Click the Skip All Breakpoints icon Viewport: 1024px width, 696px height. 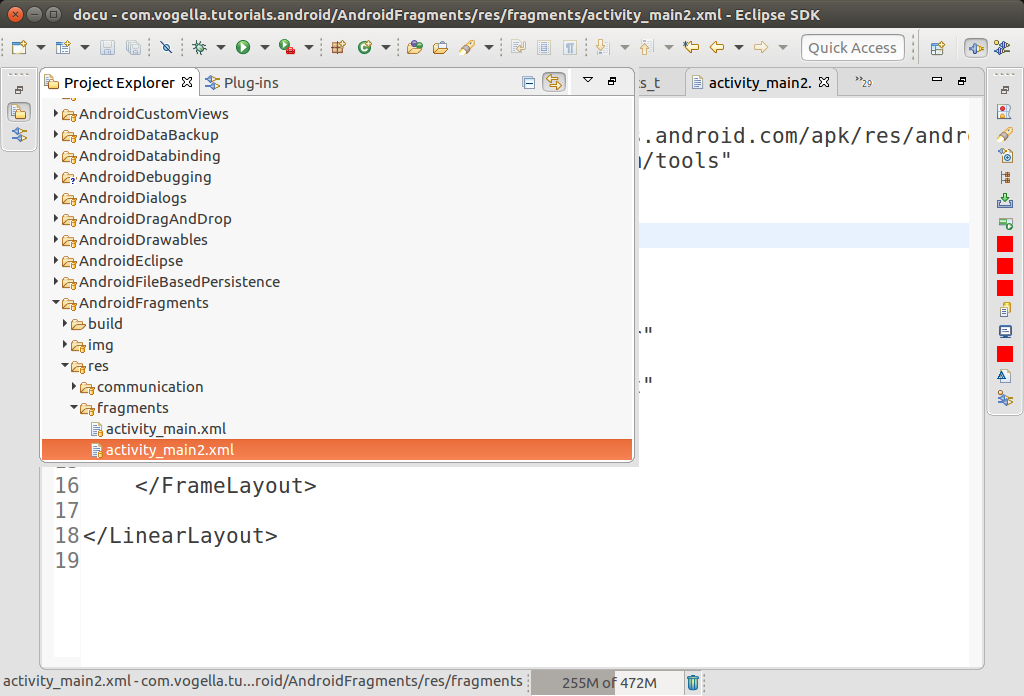click(x=166, y=47)
